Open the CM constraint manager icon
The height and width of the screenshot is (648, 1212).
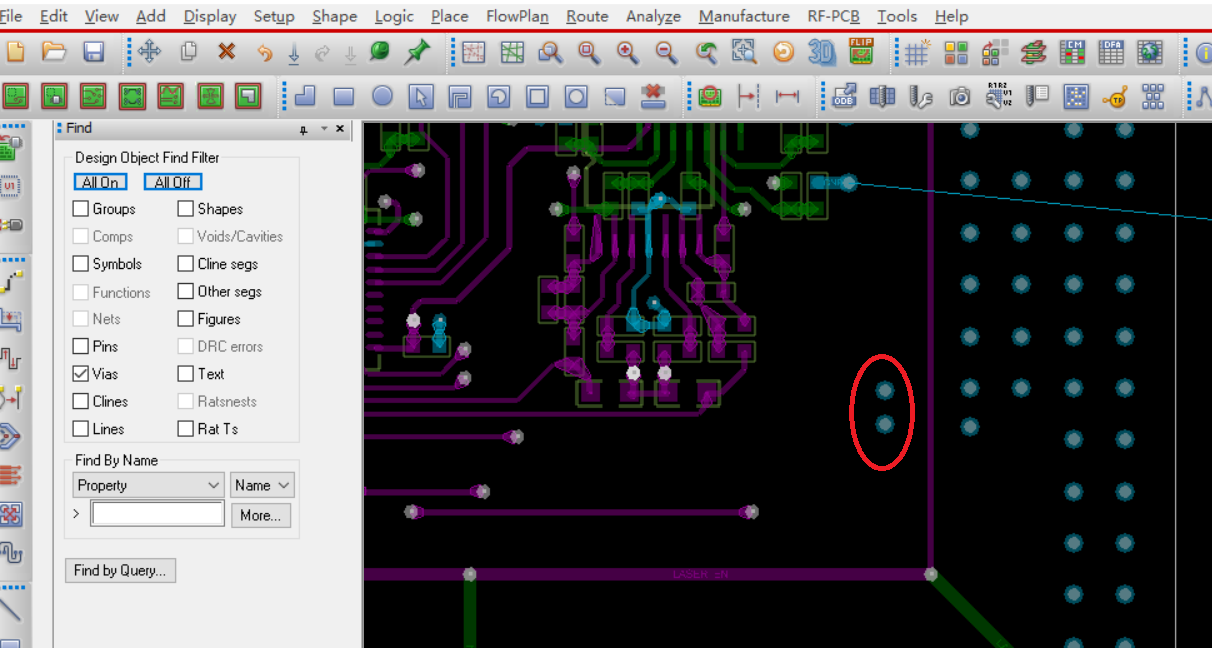click(x=1073, y=52)
